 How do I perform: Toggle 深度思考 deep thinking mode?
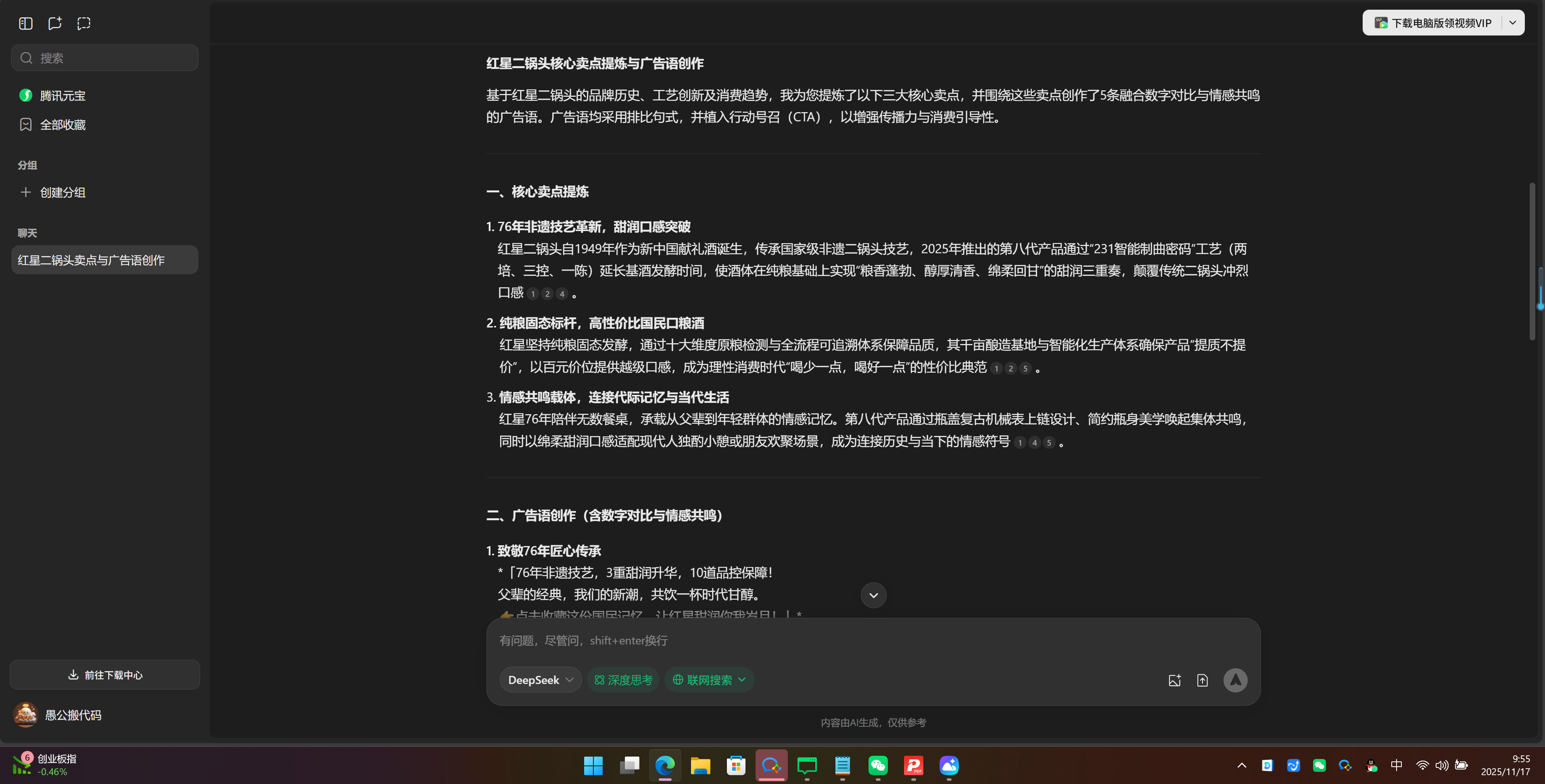point(622,680)
